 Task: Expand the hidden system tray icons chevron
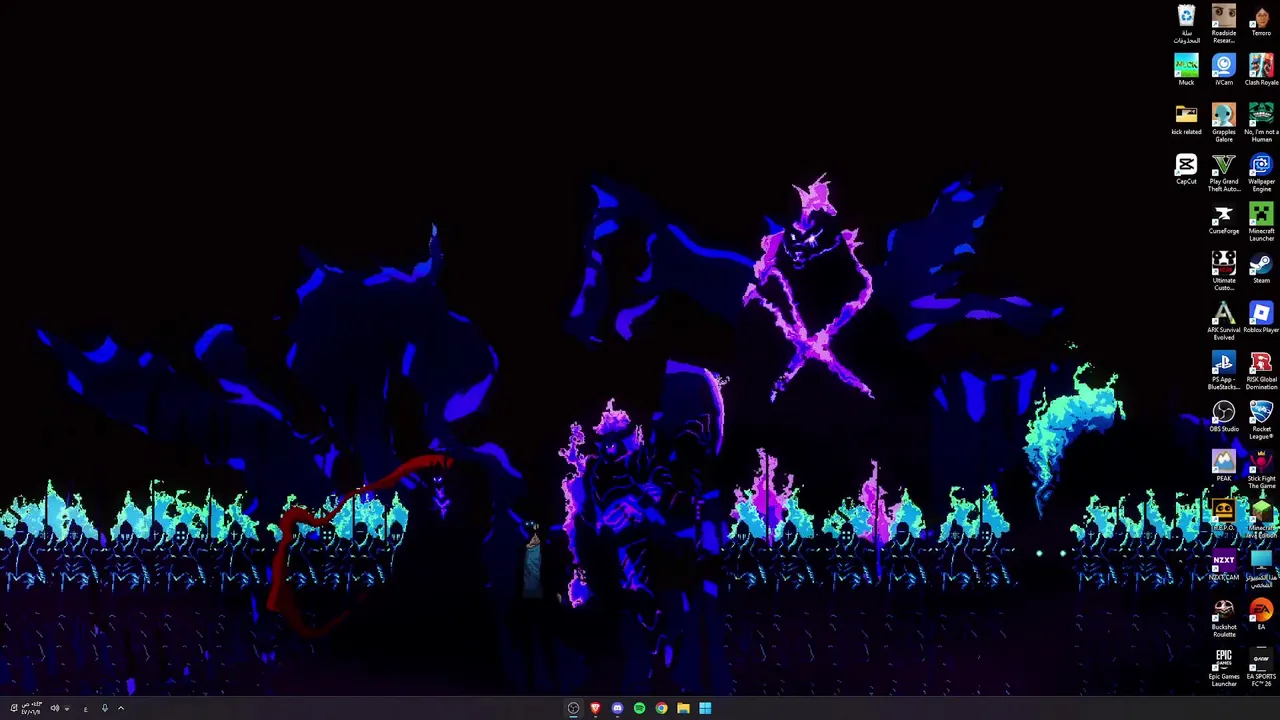pos(121,708)
